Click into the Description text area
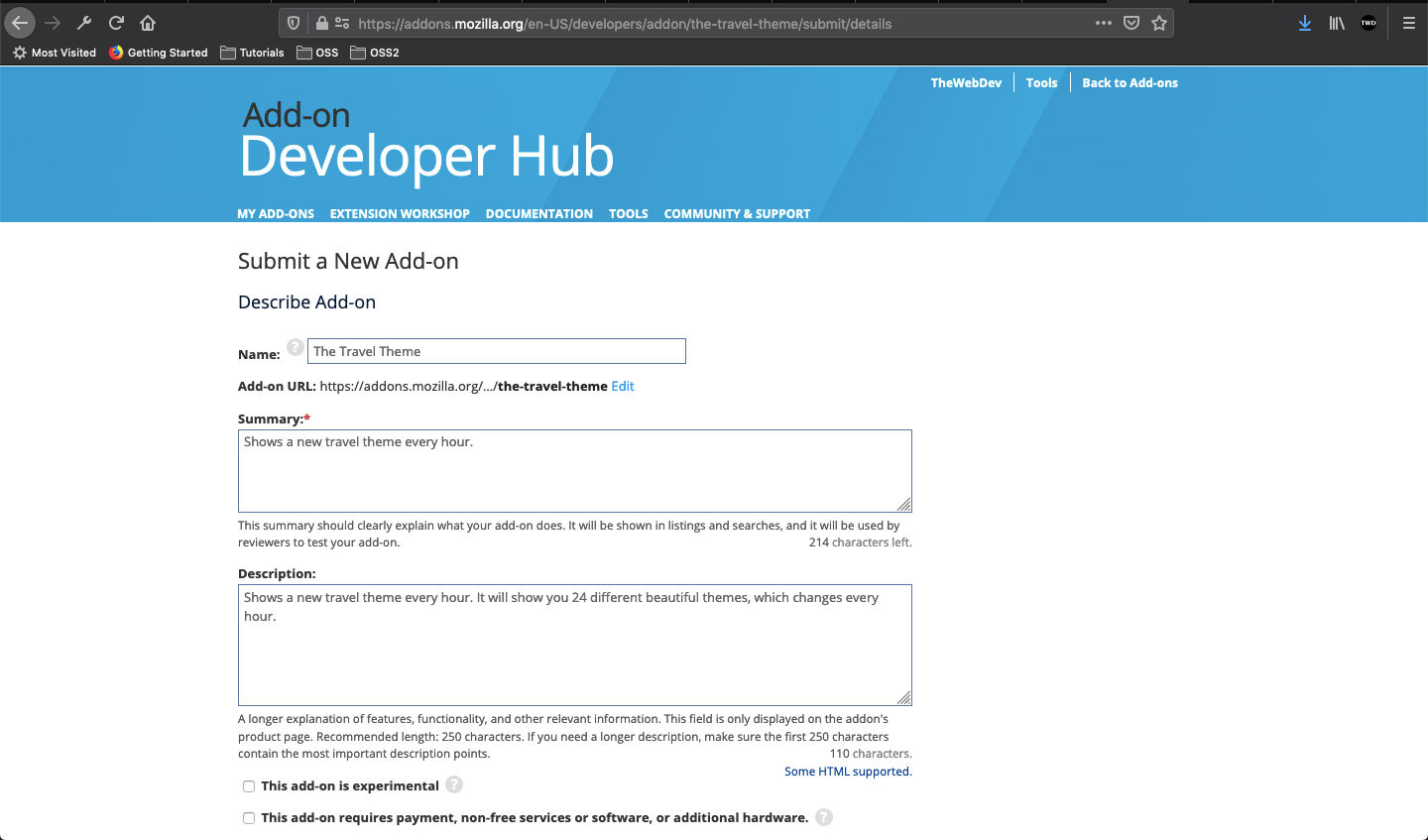 coord(575,645)
